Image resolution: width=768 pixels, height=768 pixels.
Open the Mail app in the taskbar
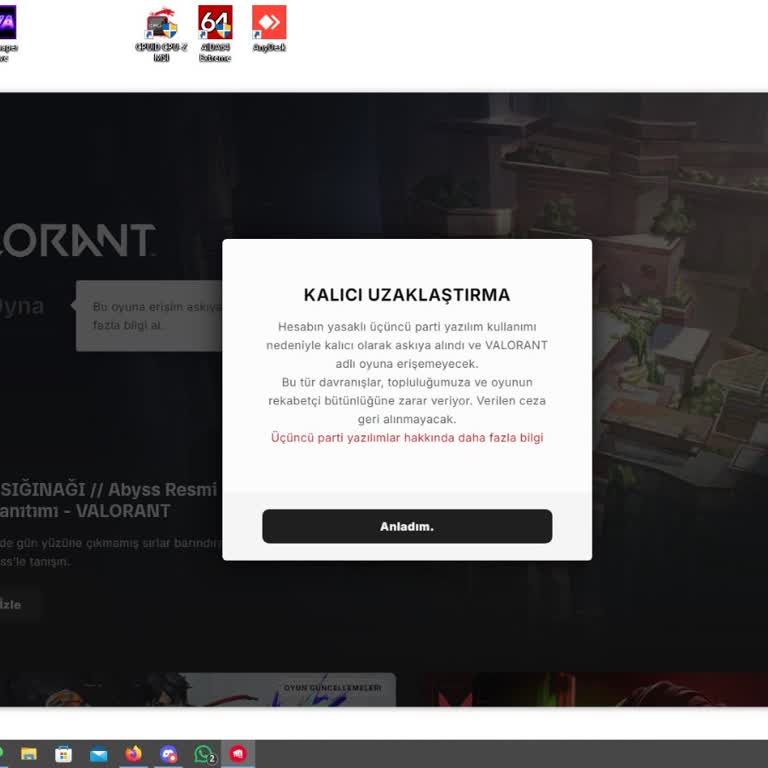98,754
